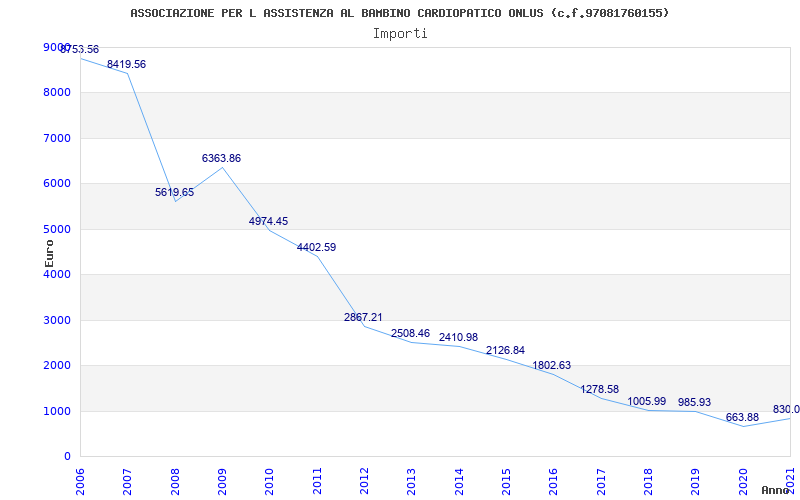Click the data label 1802.63
Viewport: 800px width, 500px height.
click(552, 365)
